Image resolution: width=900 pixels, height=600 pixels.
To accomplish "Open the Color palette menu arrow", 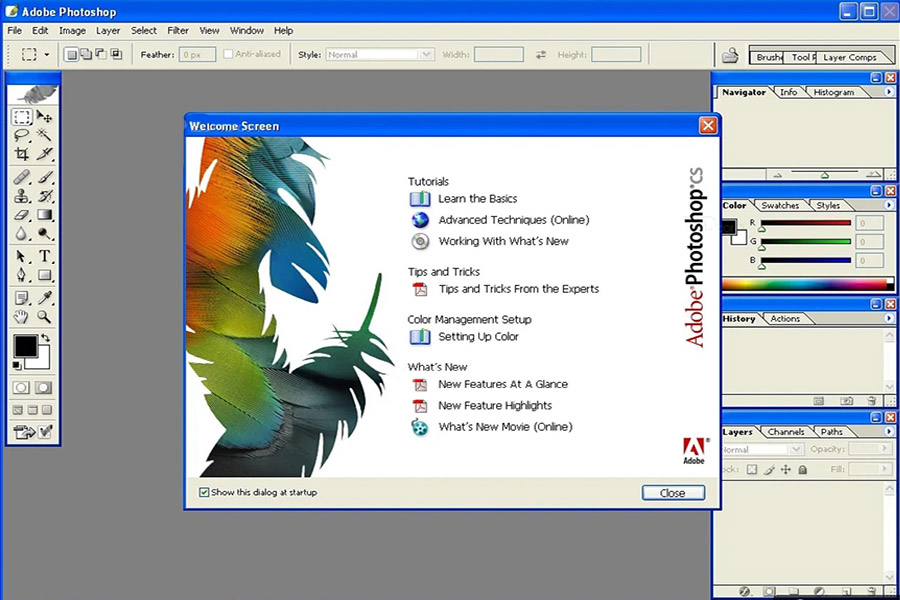I will 889,205.
